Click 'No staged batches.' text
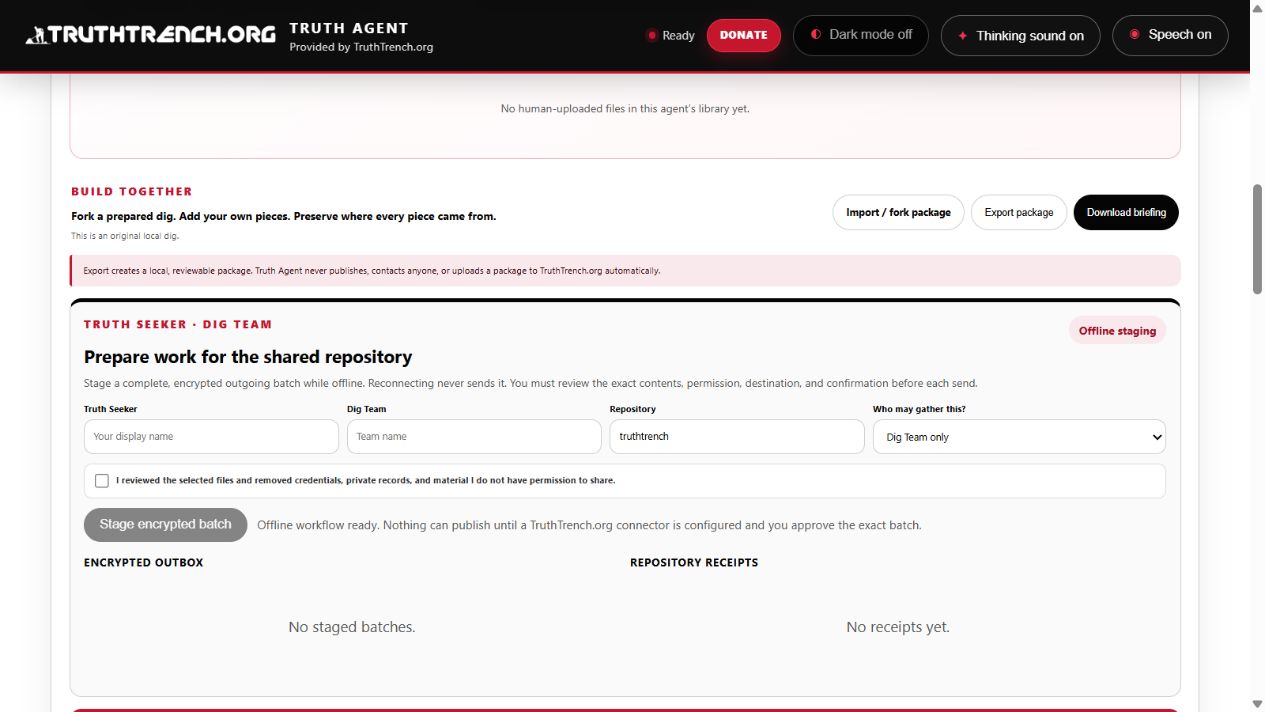 [352, 627]
